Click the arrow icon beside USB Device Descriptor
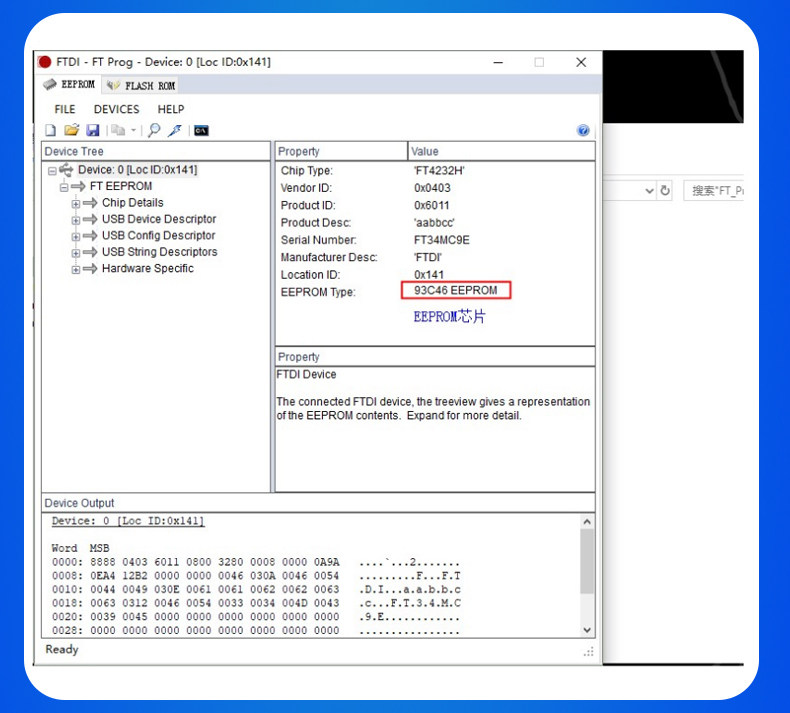The width and height of the screenshot is (790, 713). (90, 219)
